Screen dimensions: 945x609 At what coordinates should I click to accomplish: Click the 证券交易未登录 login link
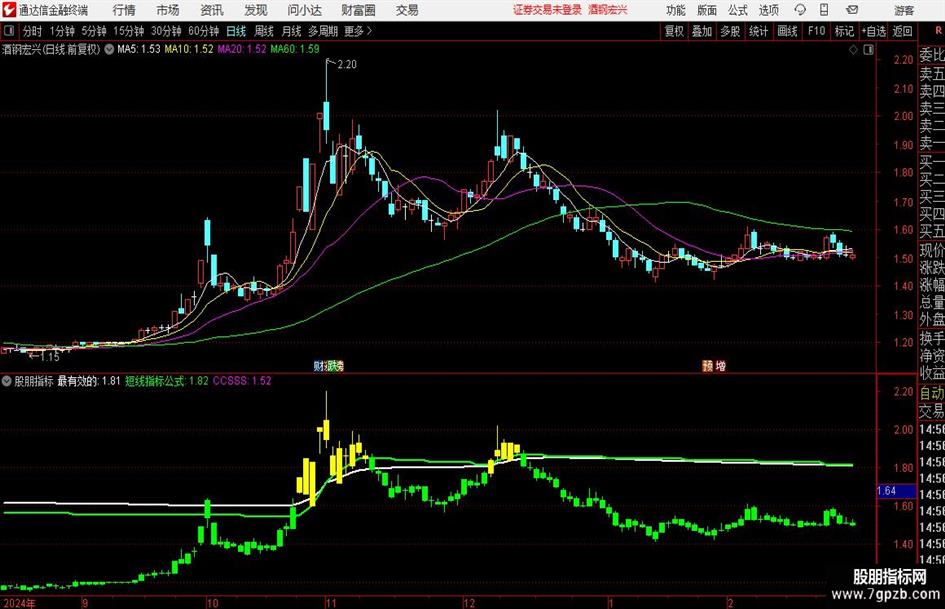(x=548, y=10)
